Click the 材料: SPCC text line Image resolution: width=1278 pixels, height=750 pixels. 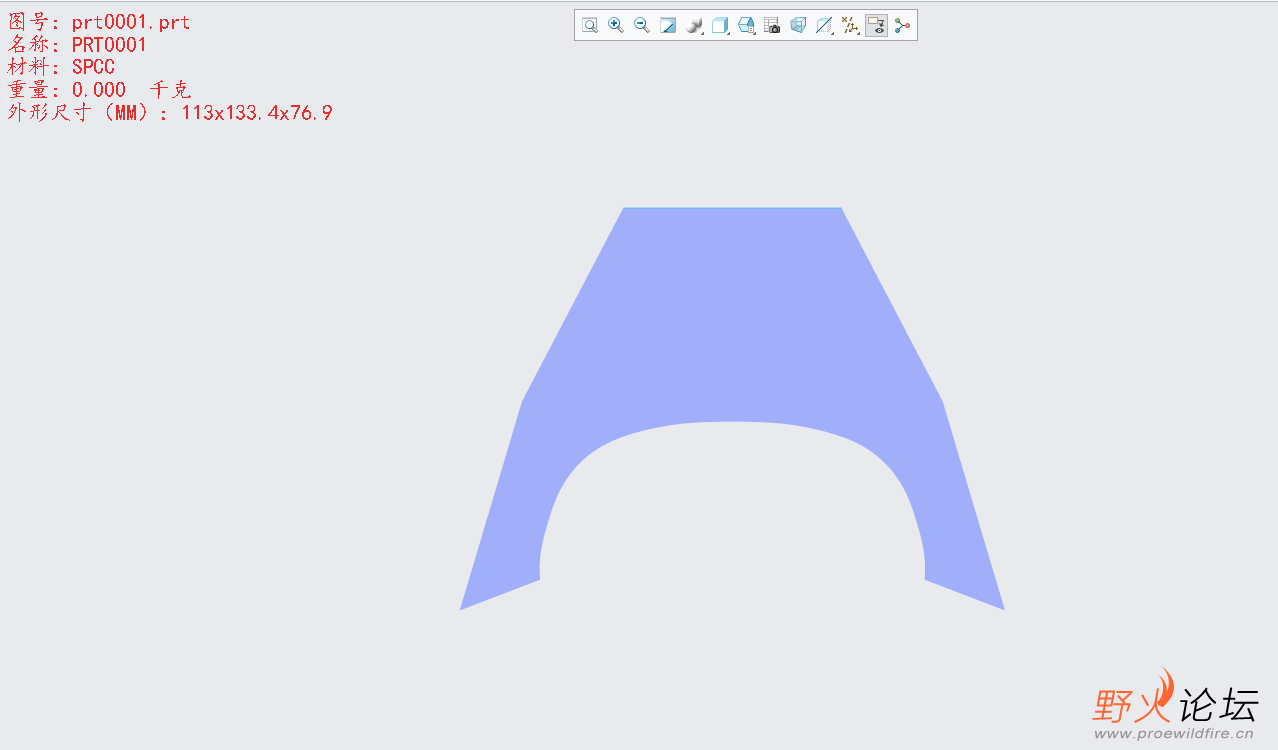click(x=61, y=67)
